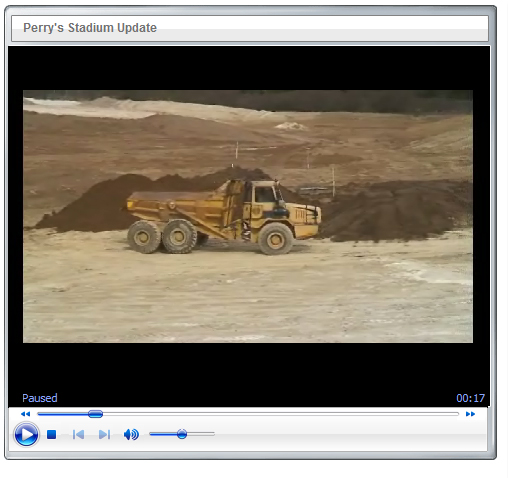The image size is (508, 478).
Task: Stop the video with the square button
Action: tap(51, 434)
